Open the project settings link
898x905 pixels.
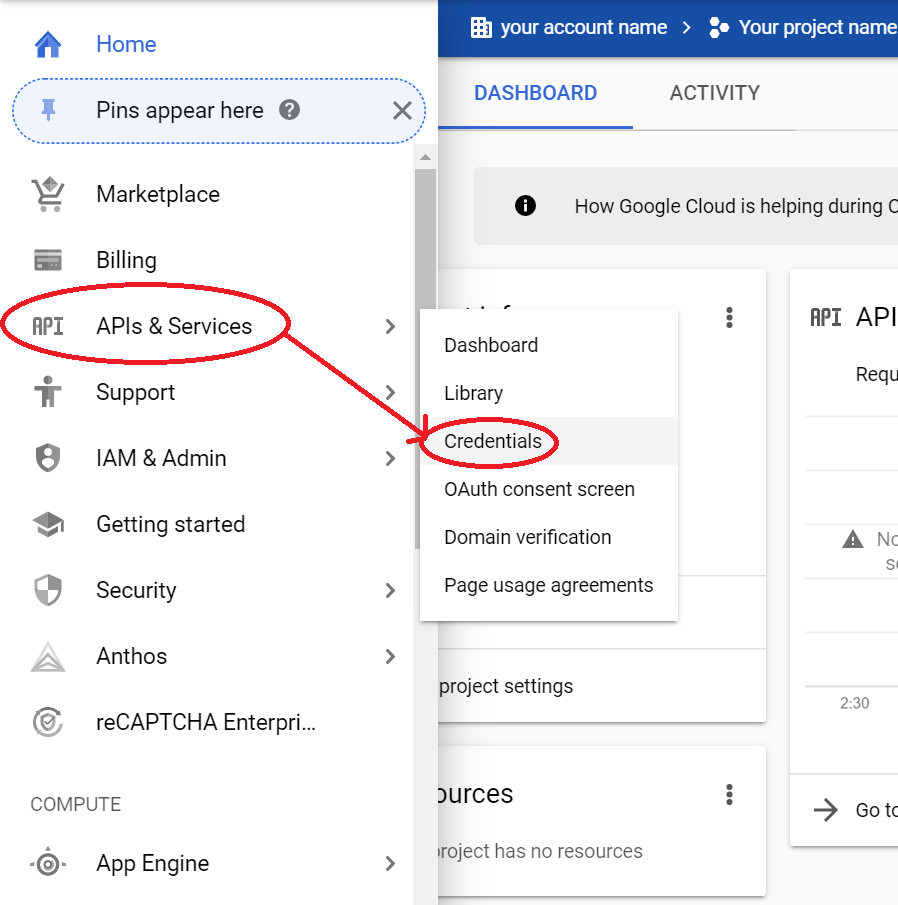pyautogui.click(x=506, y=686)
